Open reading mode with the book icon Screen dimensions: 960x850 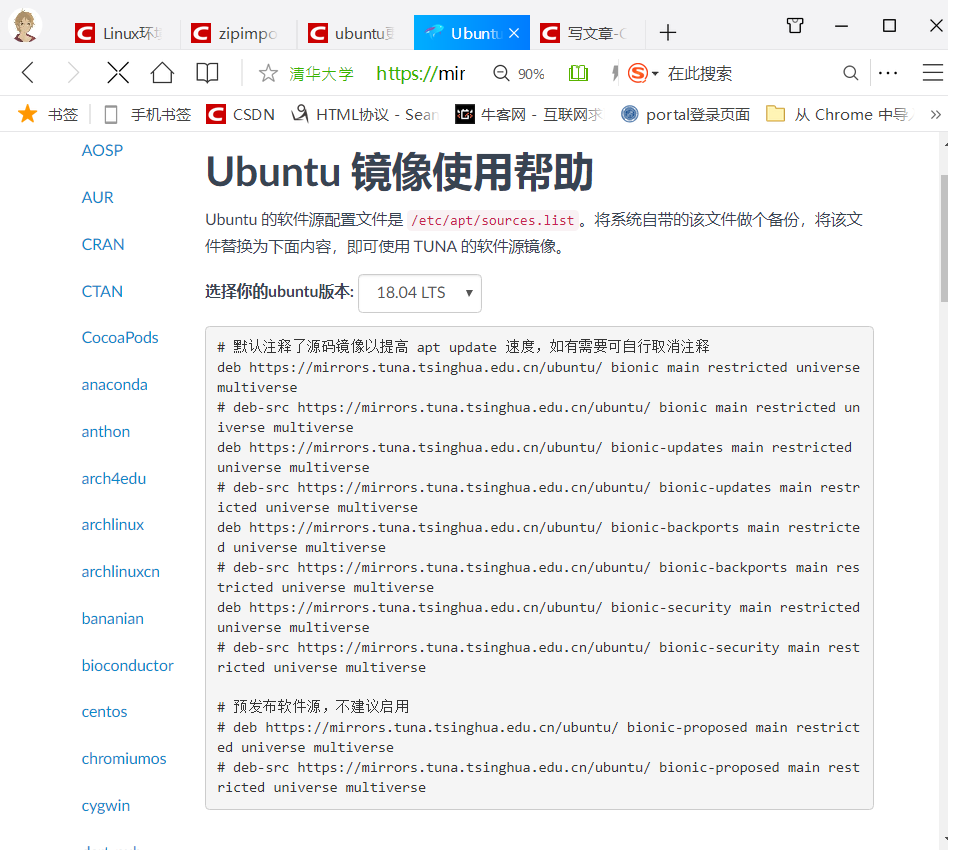pyautogui.click(x=206, y=72)
